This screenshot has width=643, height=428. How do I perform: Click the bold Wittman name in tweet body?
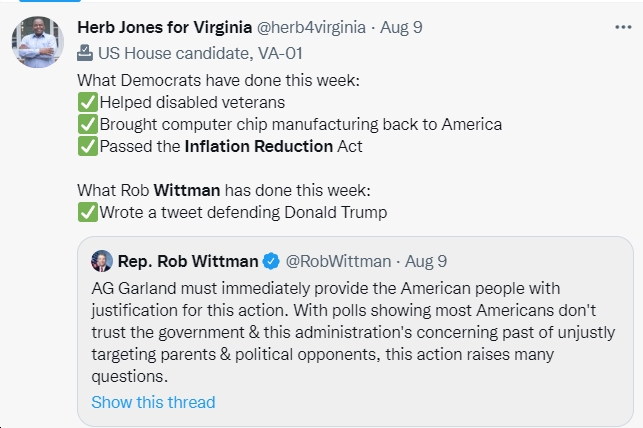(x=187, y=190)
